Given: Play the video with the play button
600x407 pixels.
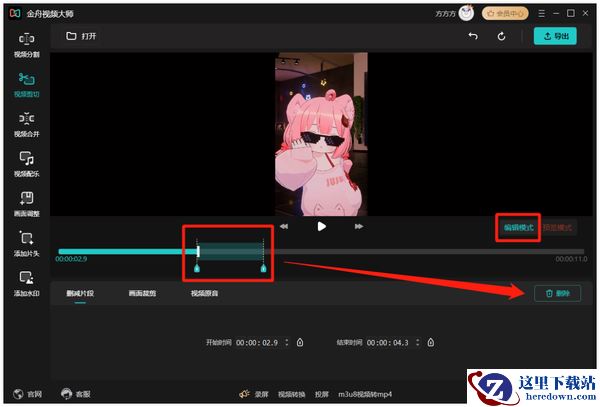Looking at the screenshot, I should [321, 226].
